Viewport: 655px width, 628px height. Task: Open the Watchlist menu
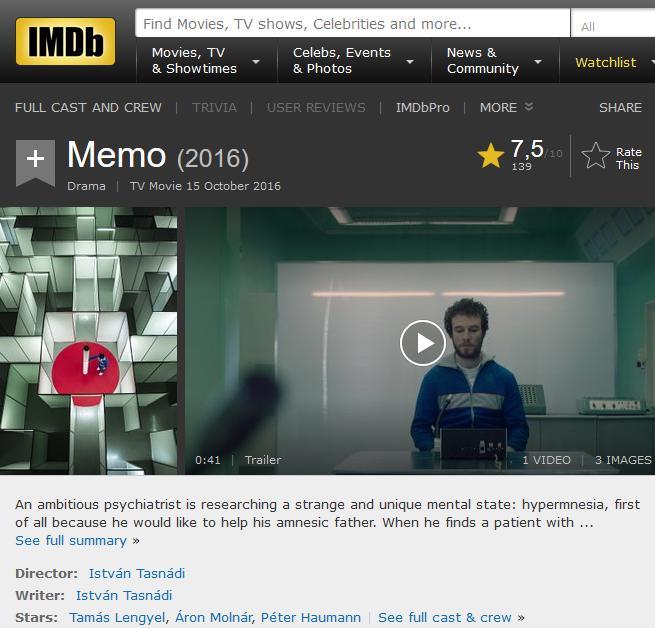(607, 62)
